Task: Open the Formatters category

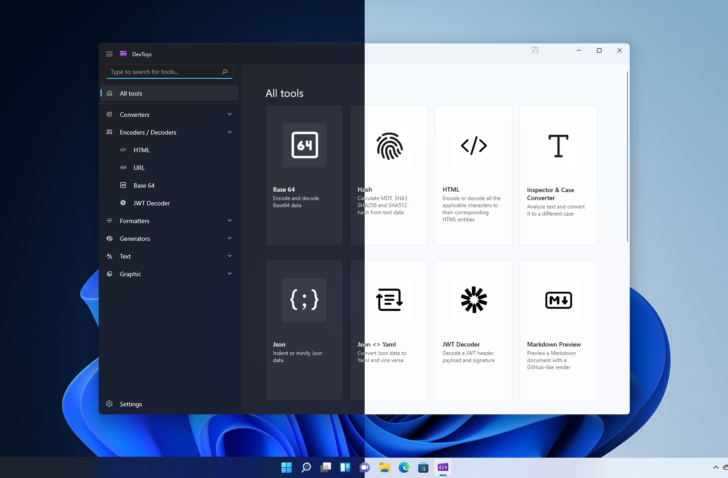Action: click(169, 221)
